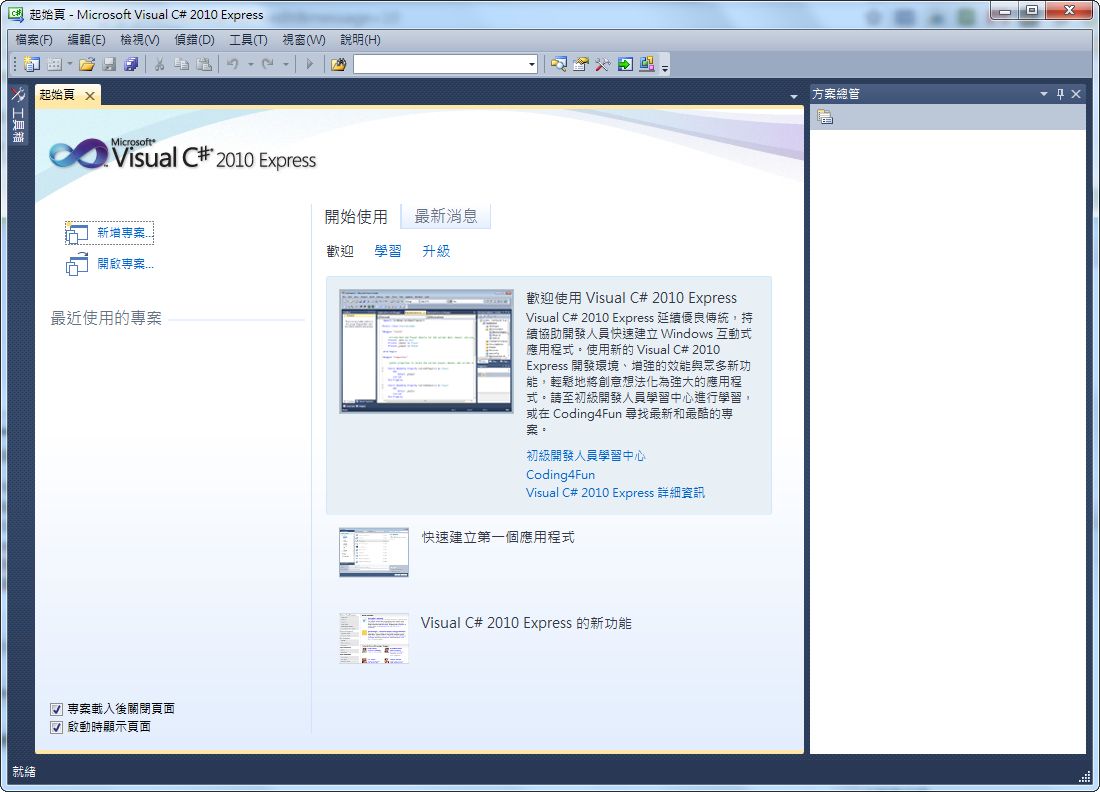Open the toolbar search combo box dropdown

point(532,65)
